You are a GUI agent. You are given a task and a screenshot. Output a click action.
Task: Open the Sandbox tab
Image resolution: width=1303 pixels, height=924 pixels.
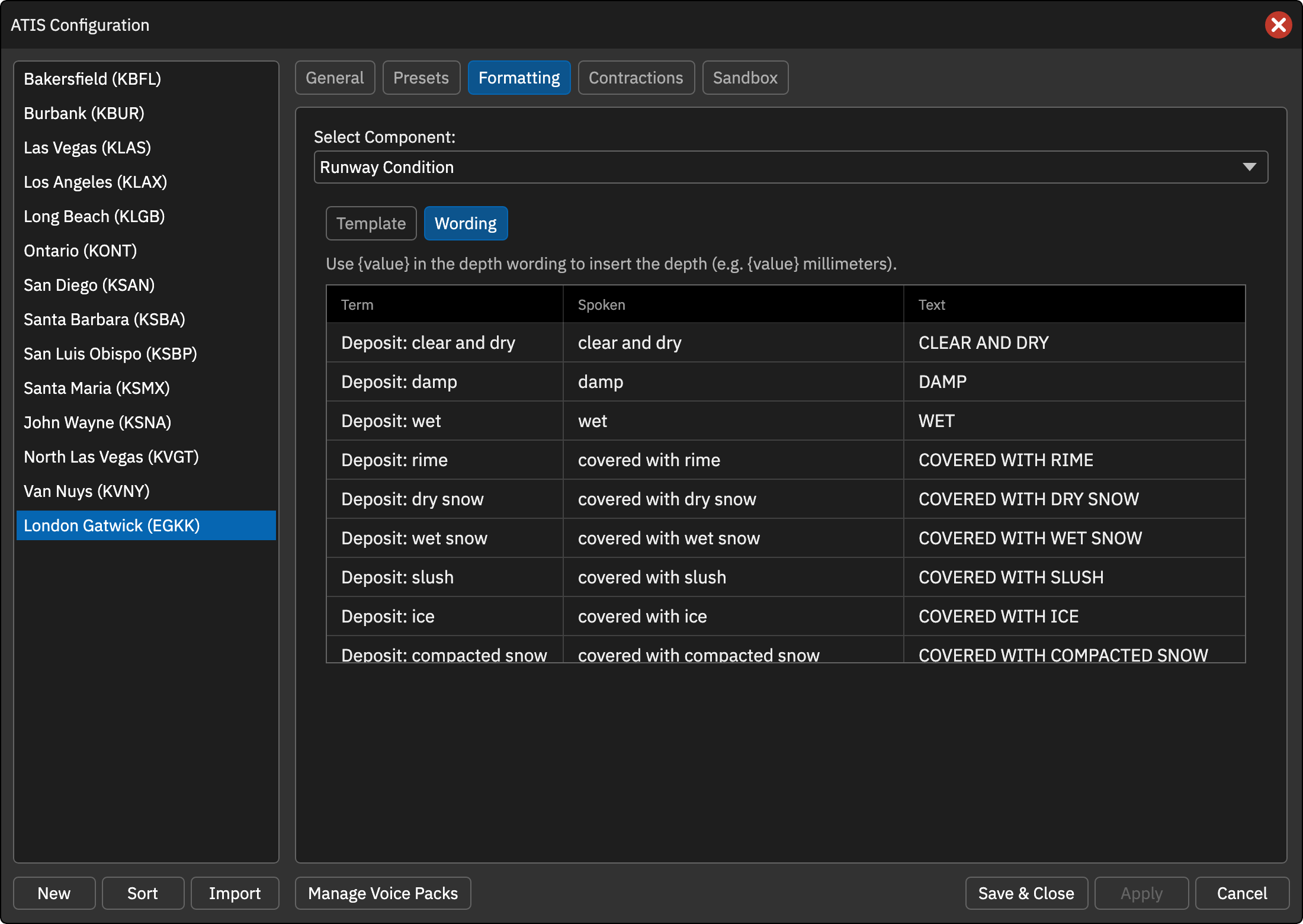pos(745,78)
